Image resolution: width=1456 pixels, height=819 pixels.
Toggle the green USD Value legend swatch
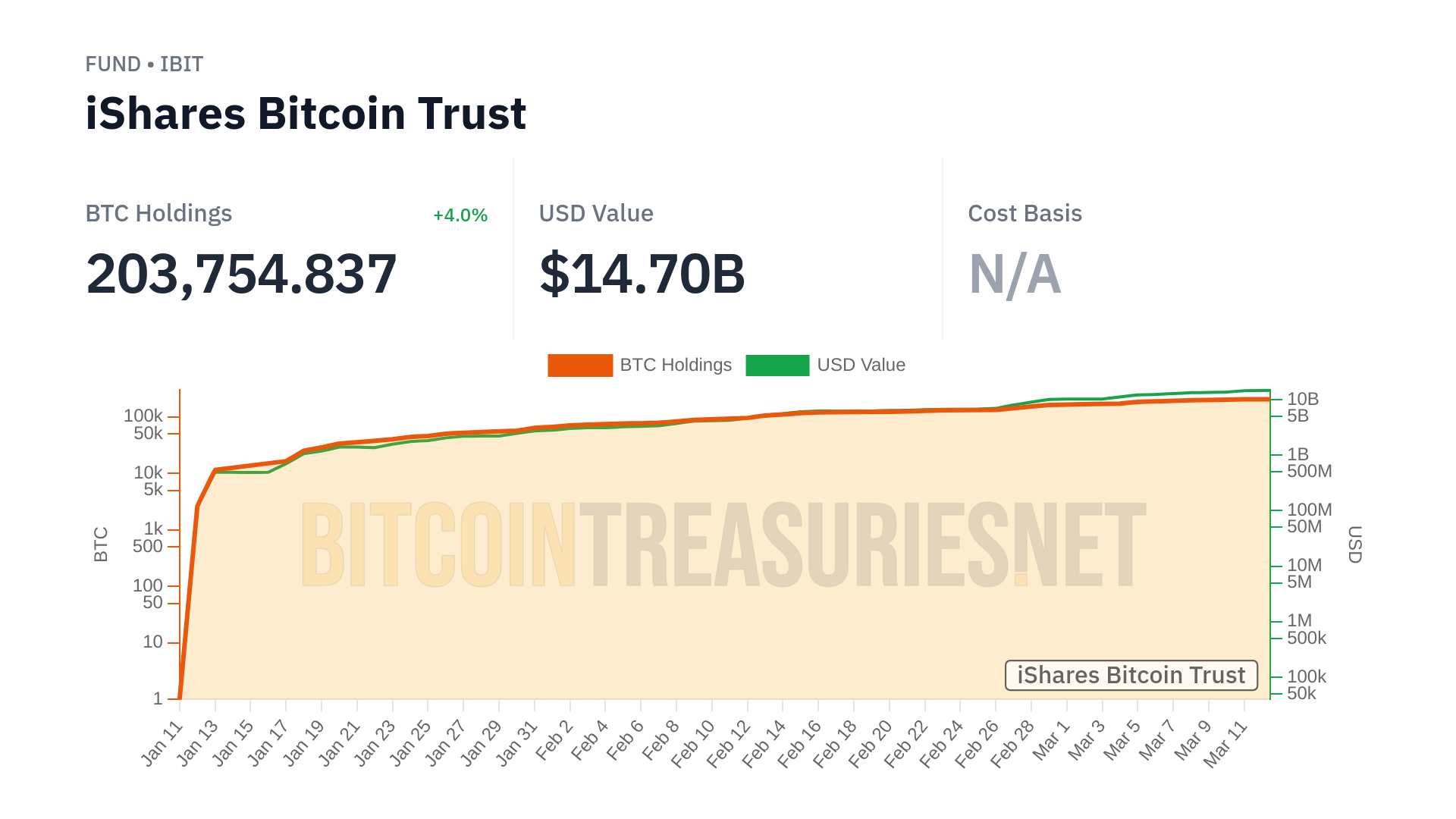pyautogui.click(x=777, y=366)
